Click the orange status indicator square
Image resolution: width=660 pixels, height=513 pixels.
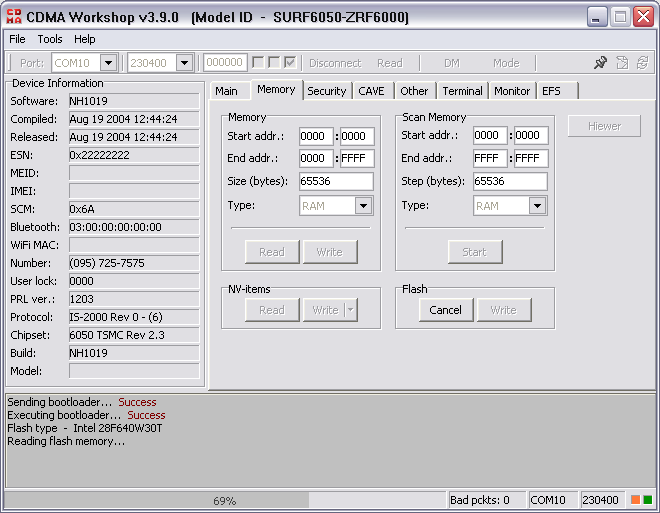click(636, 500)
